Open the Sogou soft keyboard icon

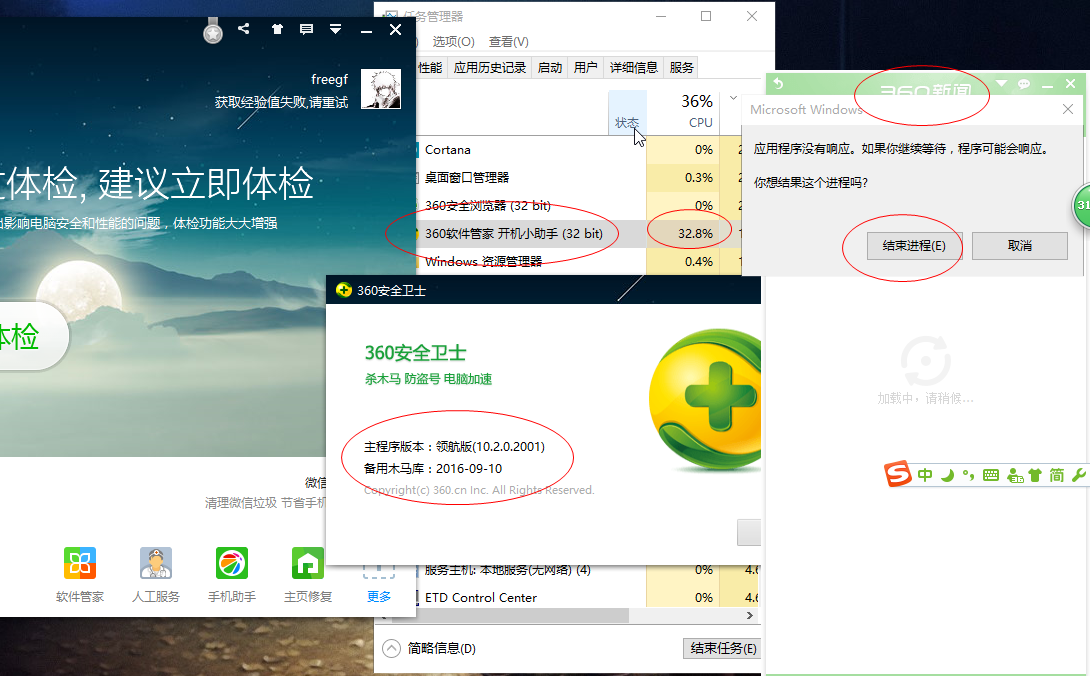(x=990, y=475)
